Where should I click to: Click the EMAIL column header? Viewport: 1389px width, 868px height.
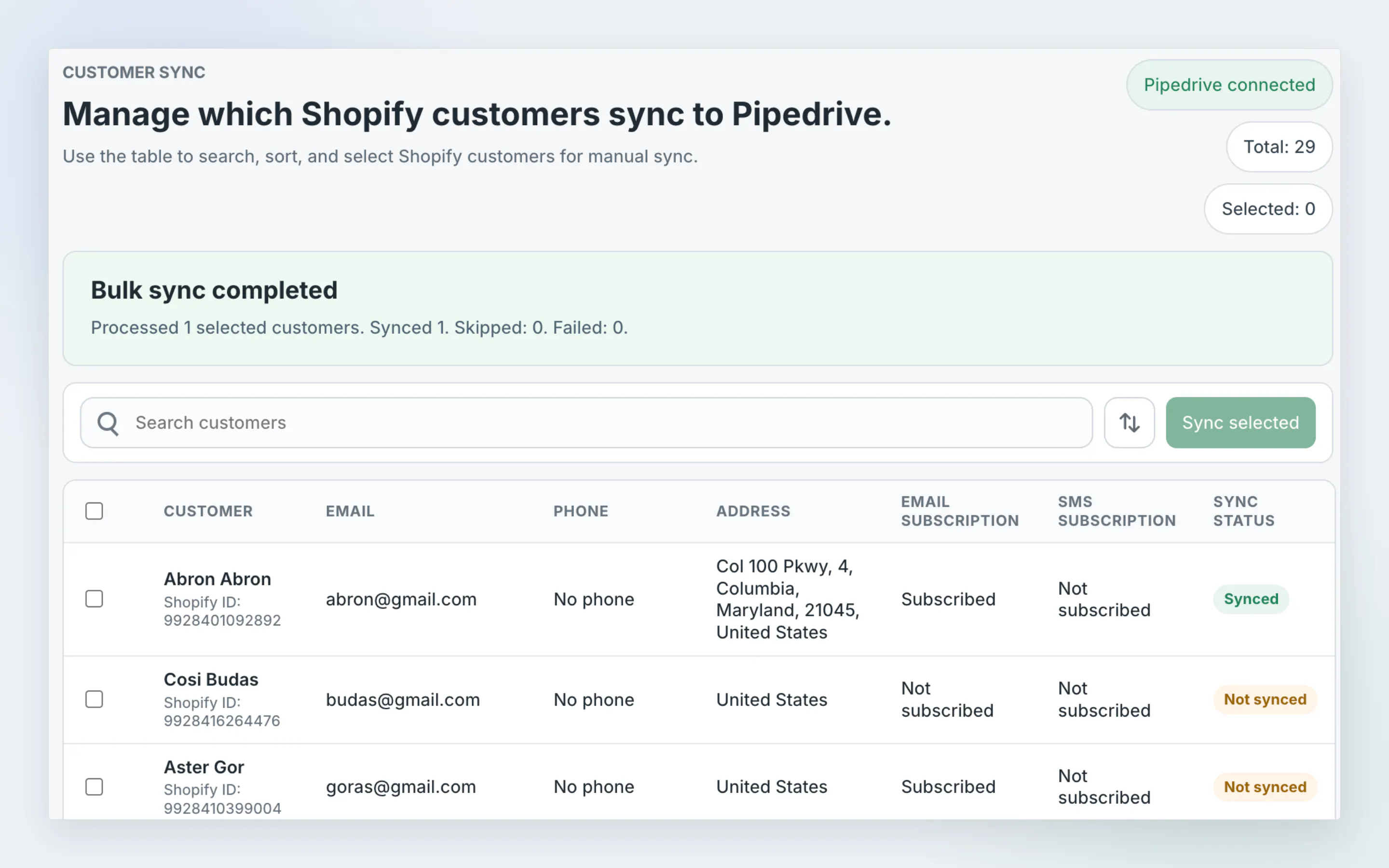pos(350,511)
